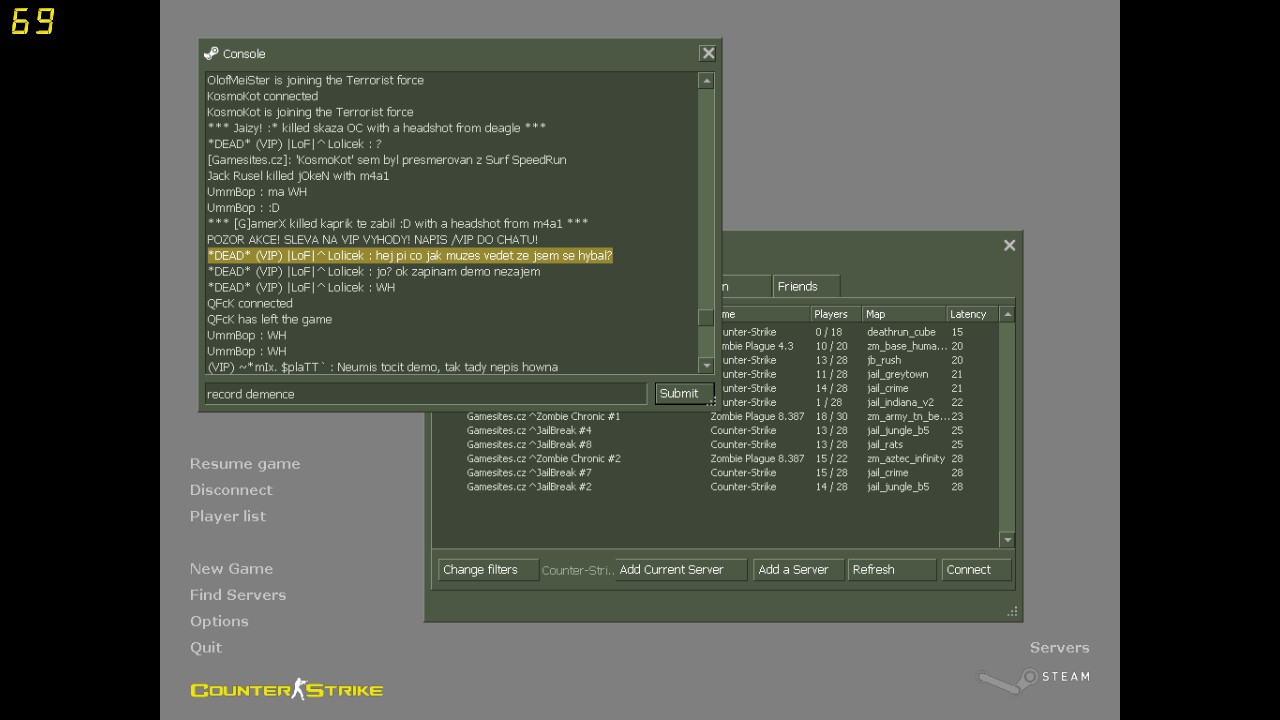The height and width of the screenshot is (720, 1280).
Task: Select Quit in main menu
Action: click(206, 647)
